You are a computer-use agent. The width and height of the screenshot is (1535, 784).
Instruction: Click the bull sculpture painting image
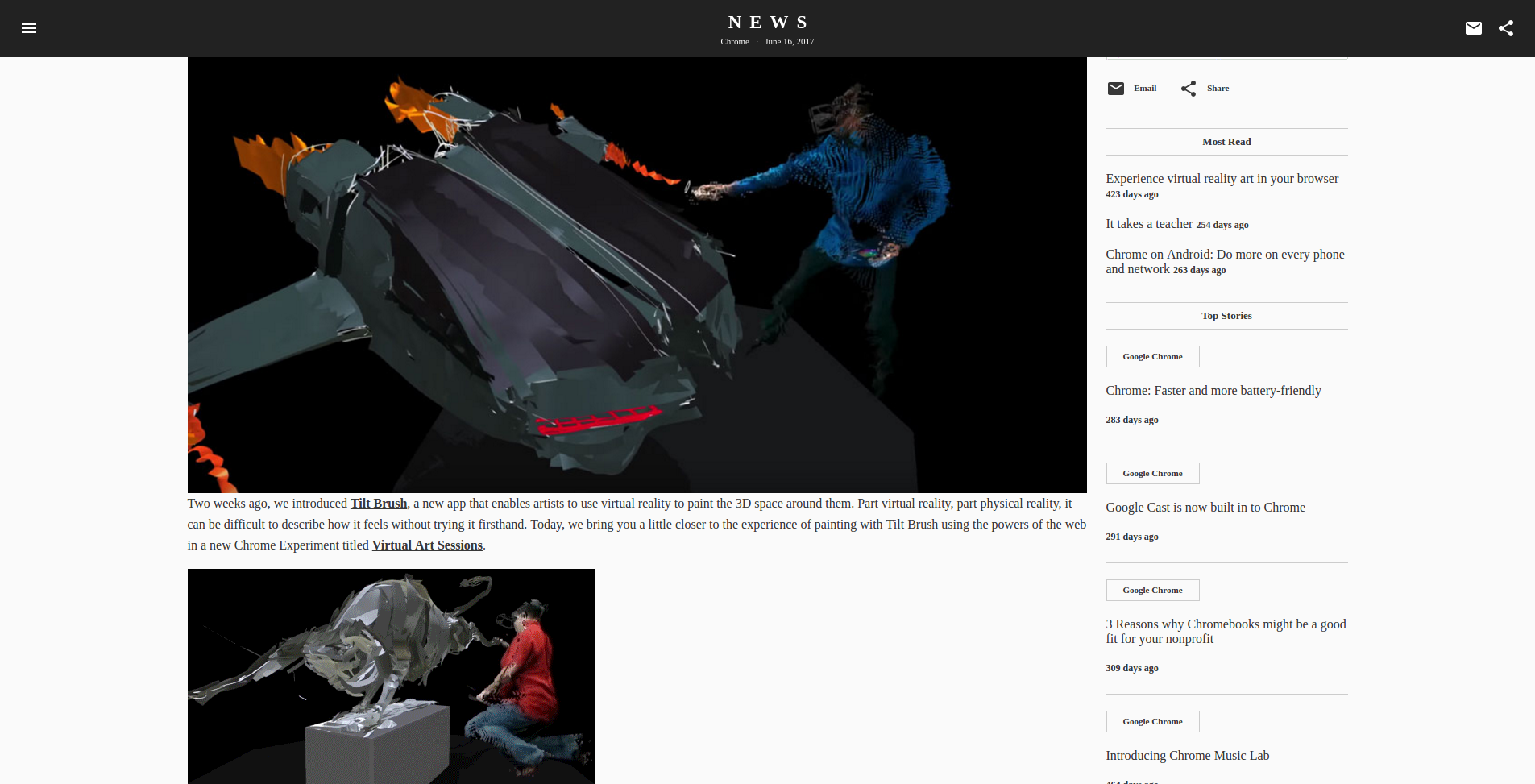click(x=392, y=677)
